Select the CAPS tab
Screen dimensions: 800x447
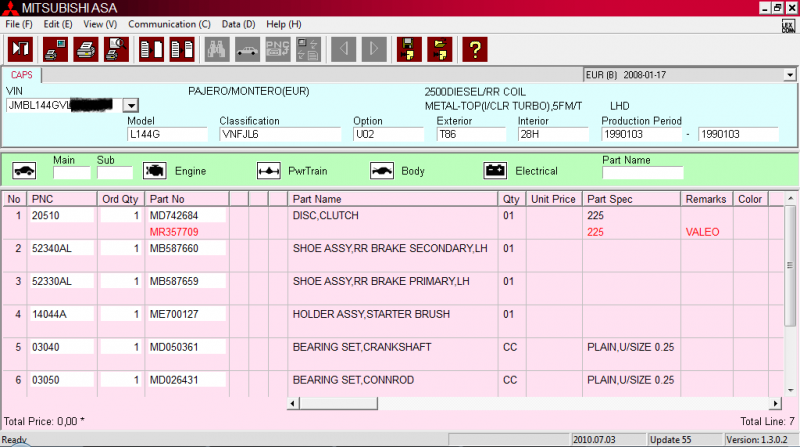pyautogui.click(x=21, y=75)
